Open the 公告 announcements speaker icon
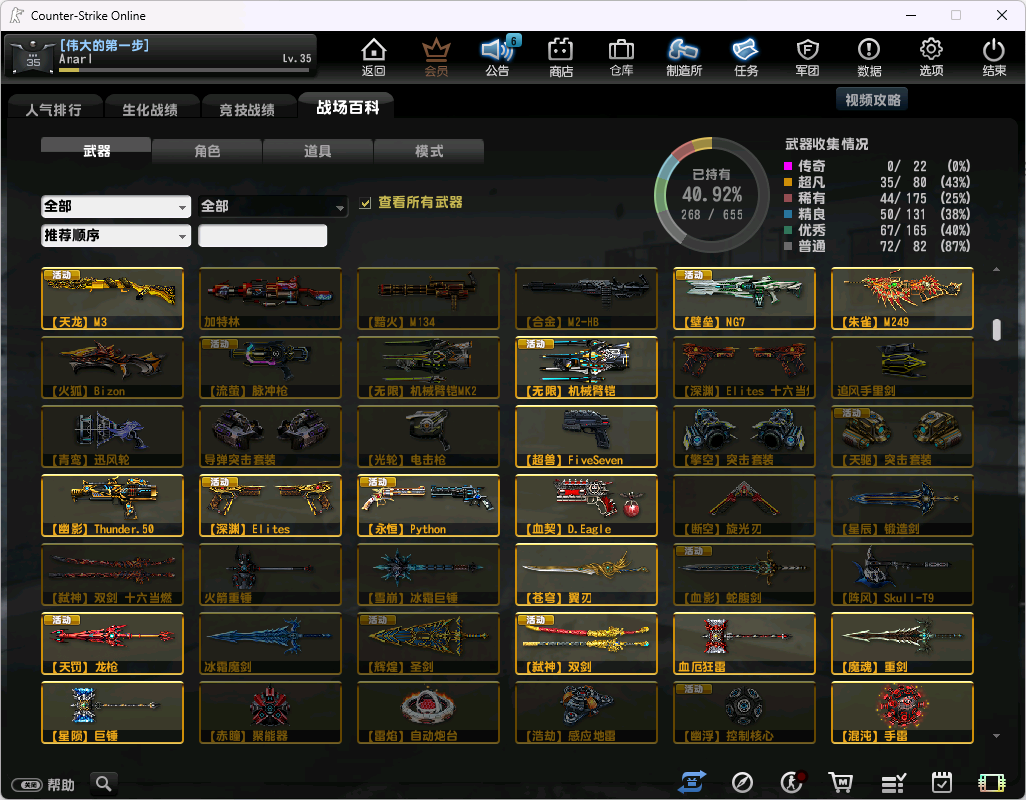The width and height of the screenshot is (1026, 800). tap(498, 57)
